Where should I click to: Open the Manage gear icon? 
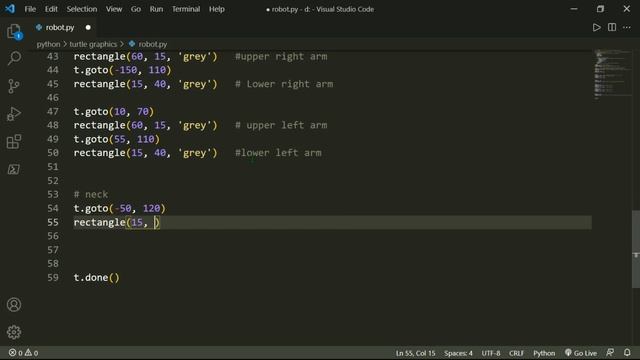14,332
